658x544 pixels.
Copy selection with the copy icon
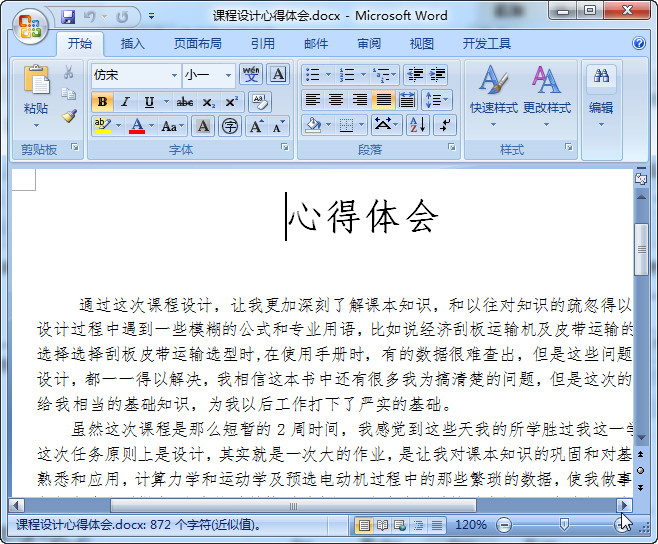[x=68, y=93]
